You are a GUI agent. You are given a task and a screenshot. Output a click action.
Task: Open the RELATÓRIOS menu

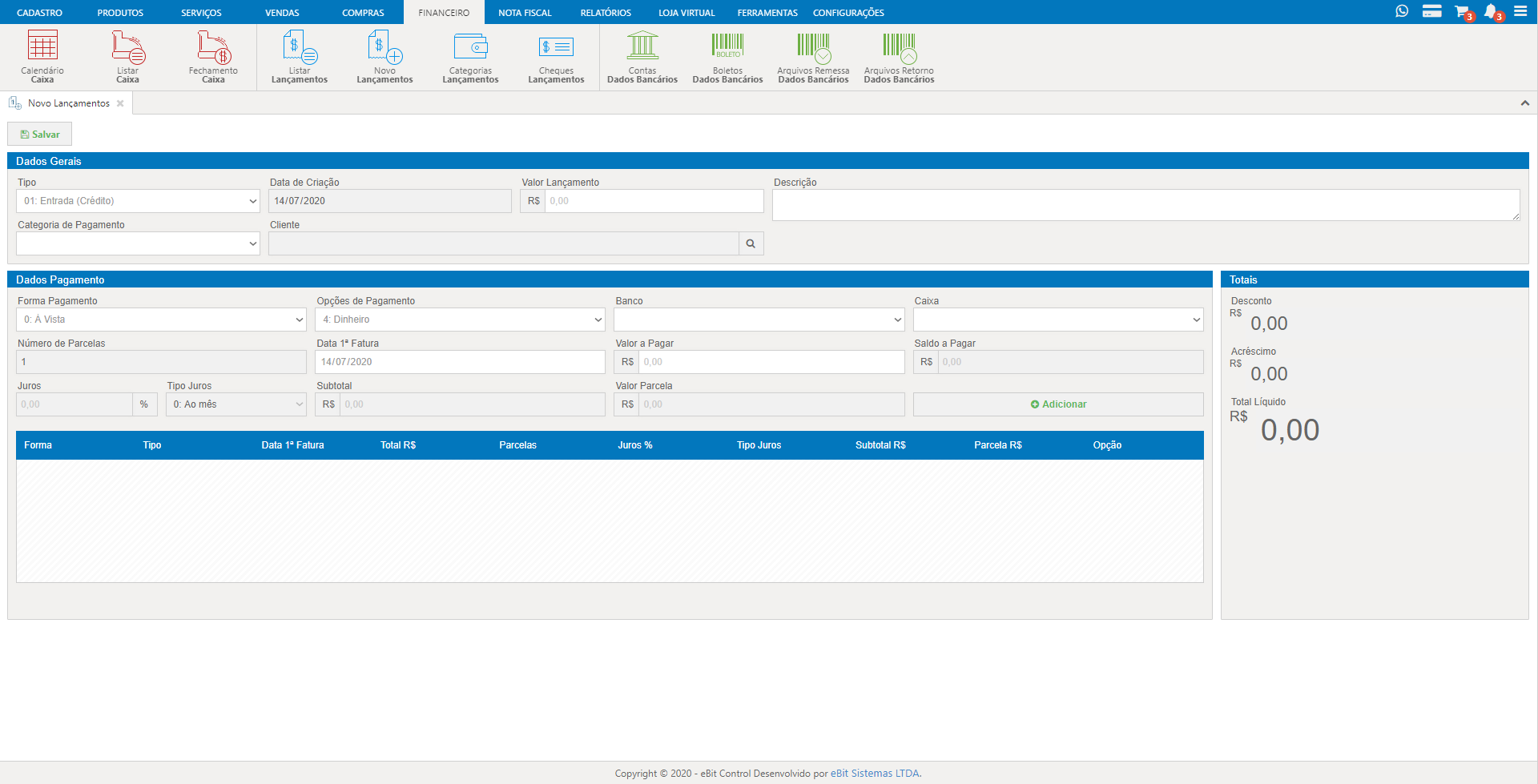point(606,13)
